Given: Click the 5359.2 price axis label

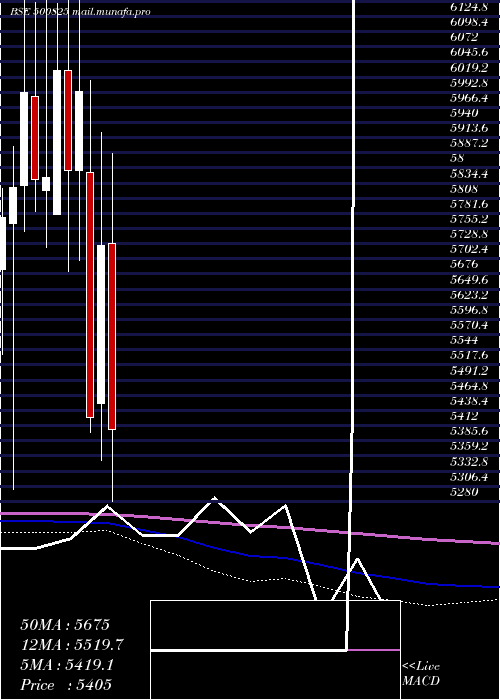Looking at the screenshot, I should click(469, 447).
